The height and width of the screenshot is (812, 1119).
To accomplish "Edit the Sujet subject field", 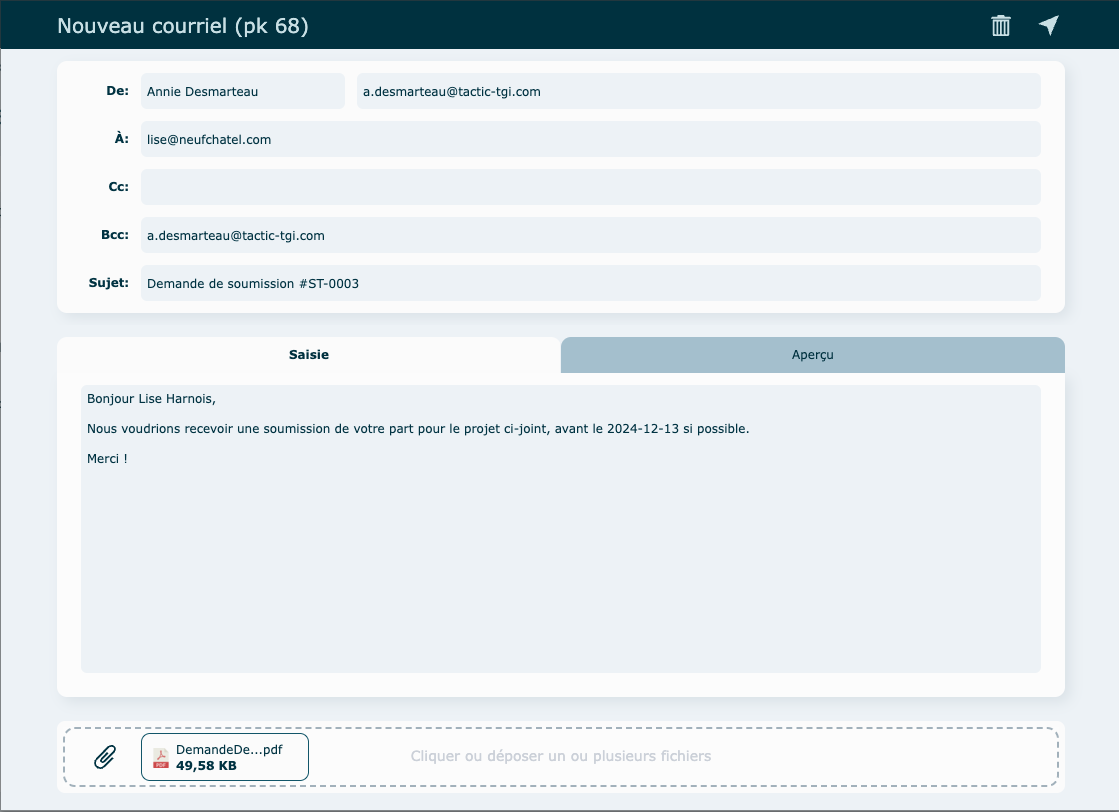I will (590, 283).
